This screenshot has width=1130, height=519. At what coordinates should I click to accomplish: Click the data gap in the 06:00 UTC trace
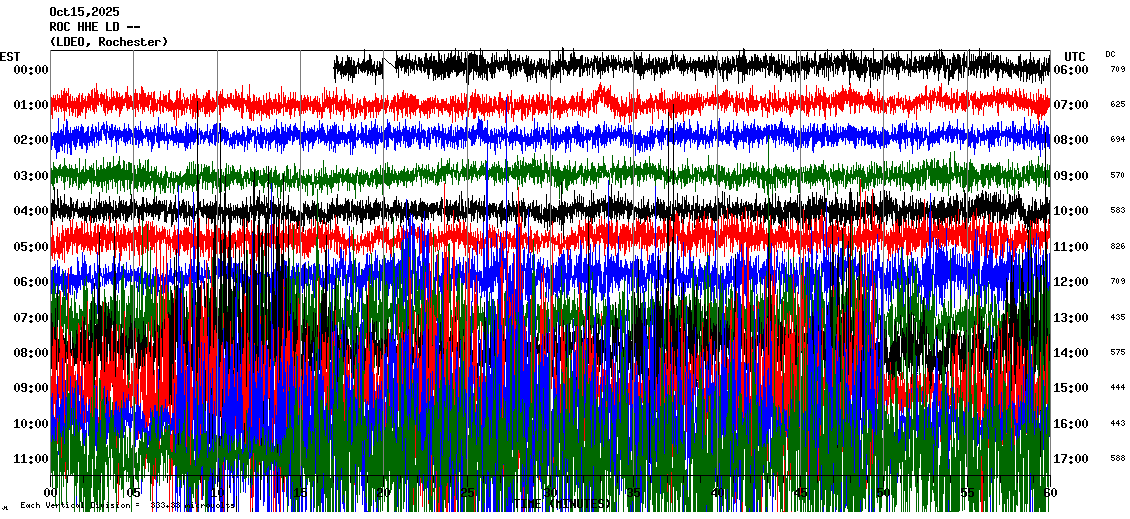click(x=192, y=68)
